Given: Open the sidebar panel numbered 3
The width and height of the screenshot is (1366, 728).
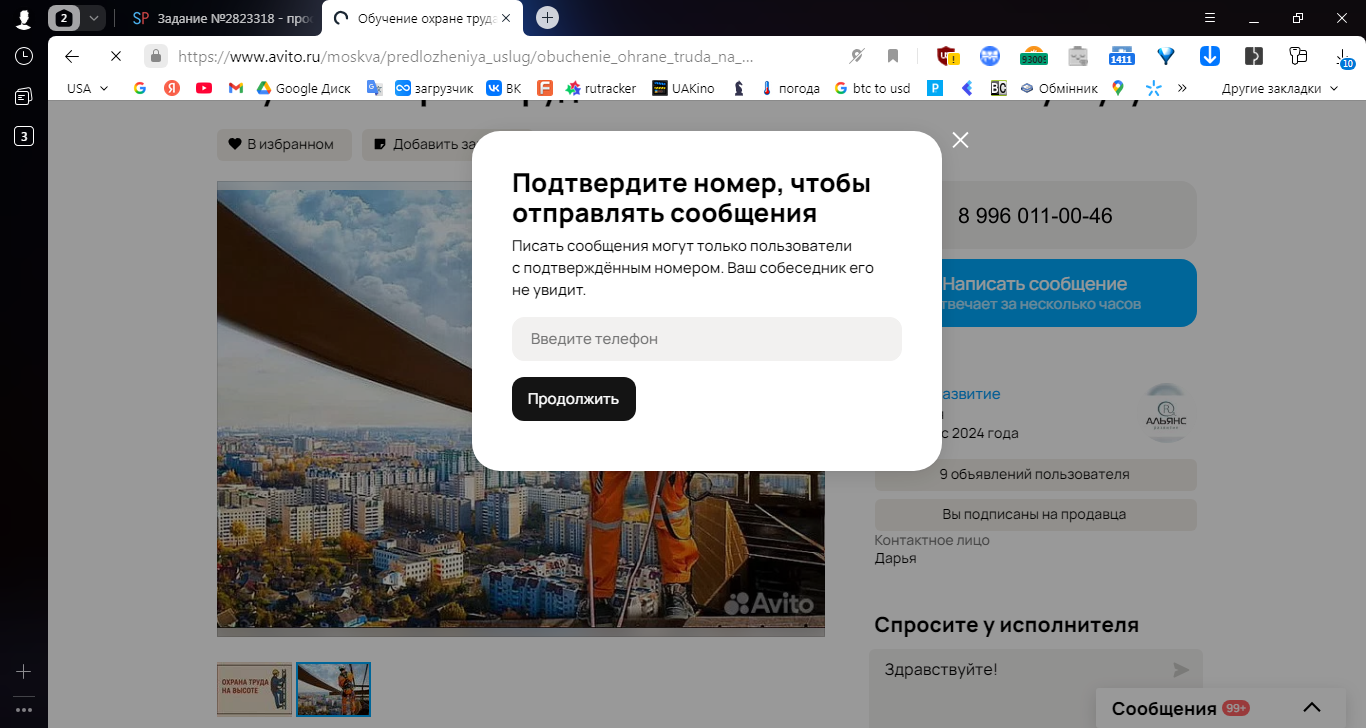Looking at the screenshot, I should pos(24,136).
